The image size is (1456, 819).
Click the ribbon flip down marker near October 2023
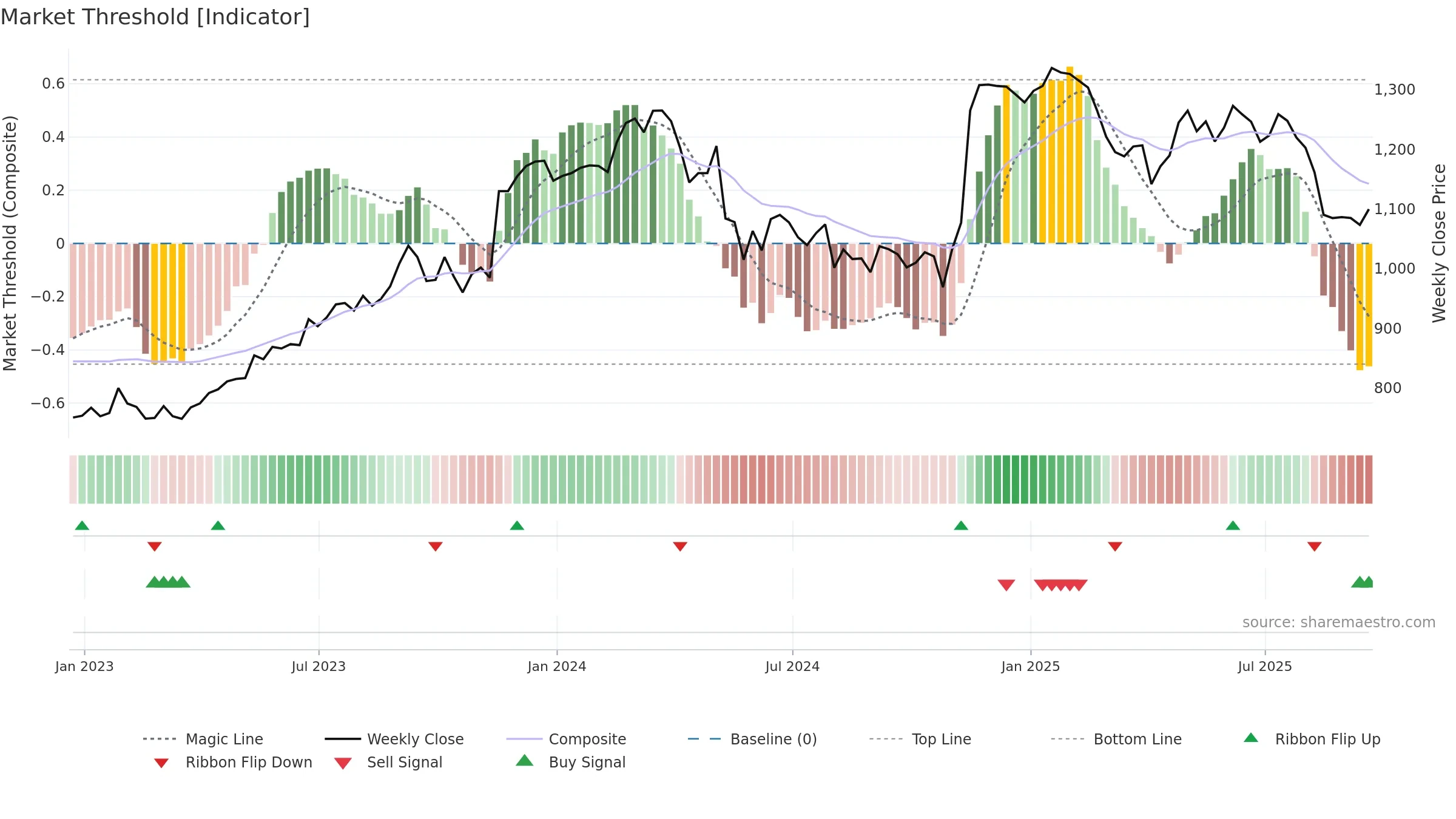tap(436, 547)
